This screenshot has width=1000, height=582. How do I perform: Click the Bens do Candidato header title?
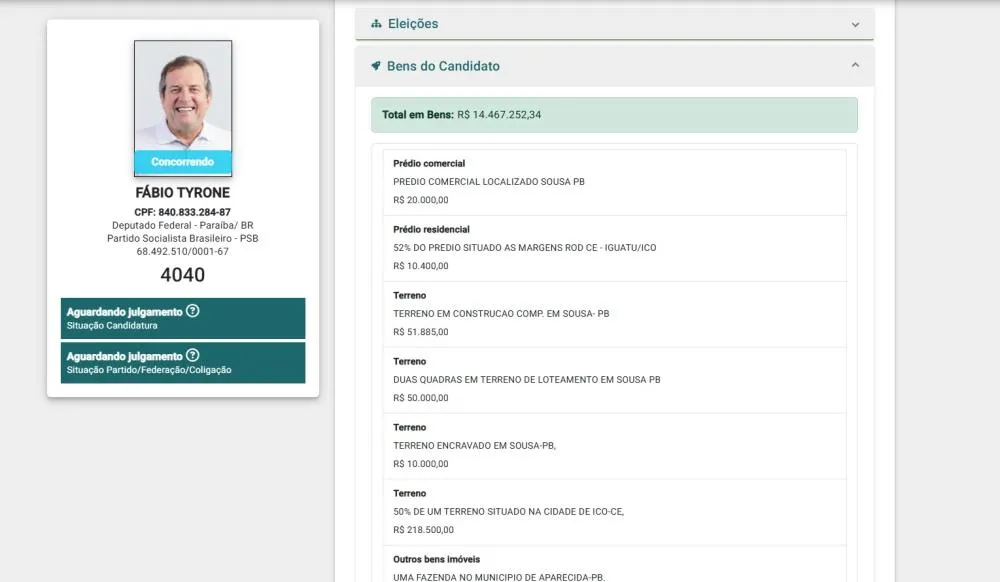443,66
